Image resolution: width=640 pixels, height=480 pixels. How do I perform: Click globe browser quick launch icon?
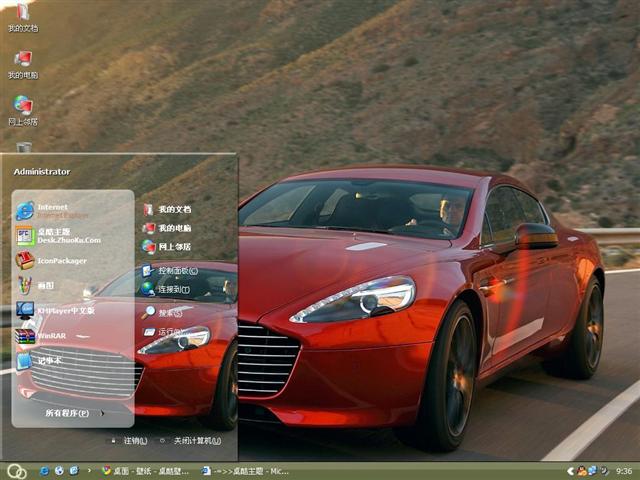(x=59, y=471)
